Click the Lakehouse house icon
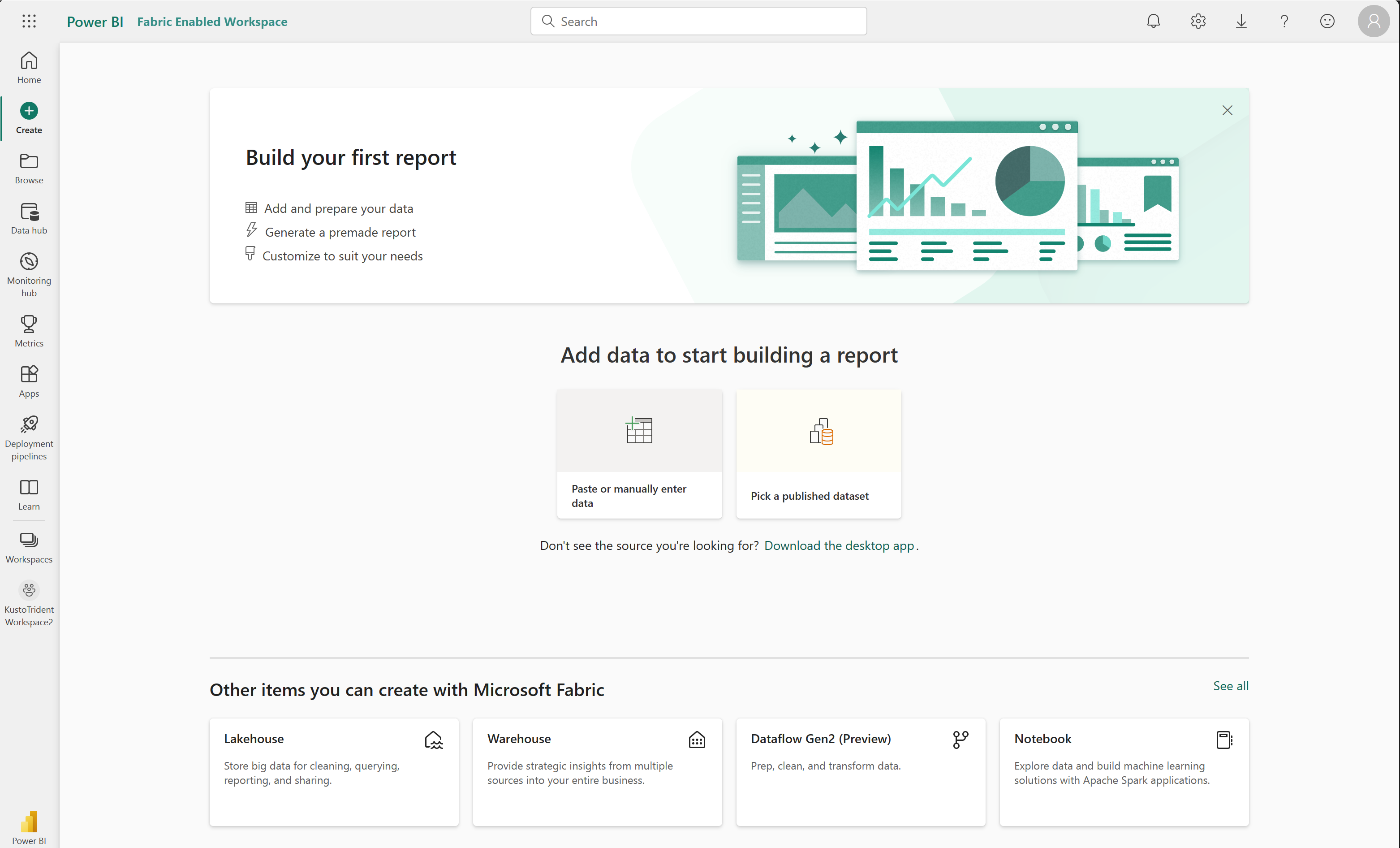The width and height of the screenshot is (1400, 848). point(434,740)
